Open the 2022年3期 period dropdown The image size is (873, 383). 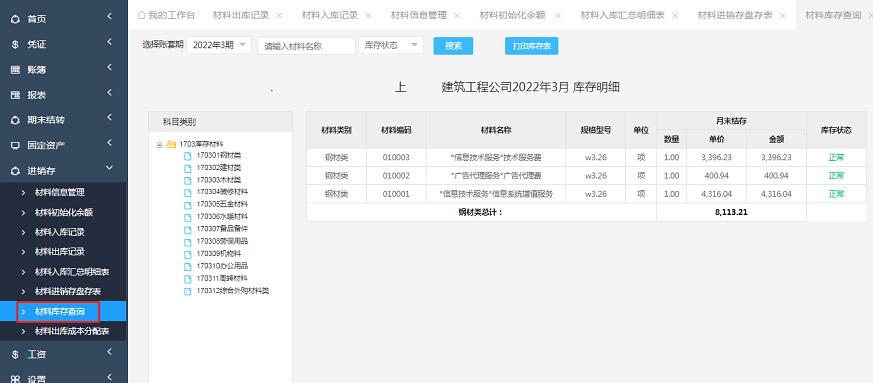(219, 46)
